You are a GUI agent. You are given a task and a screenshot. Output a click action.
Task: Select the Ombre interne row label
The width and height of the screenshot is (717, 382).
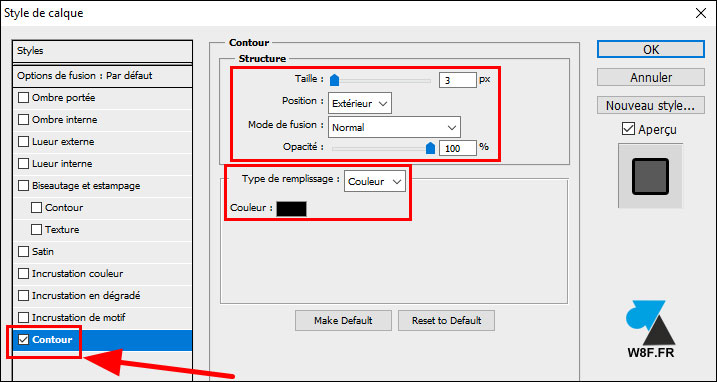click(x=64, y=120)
